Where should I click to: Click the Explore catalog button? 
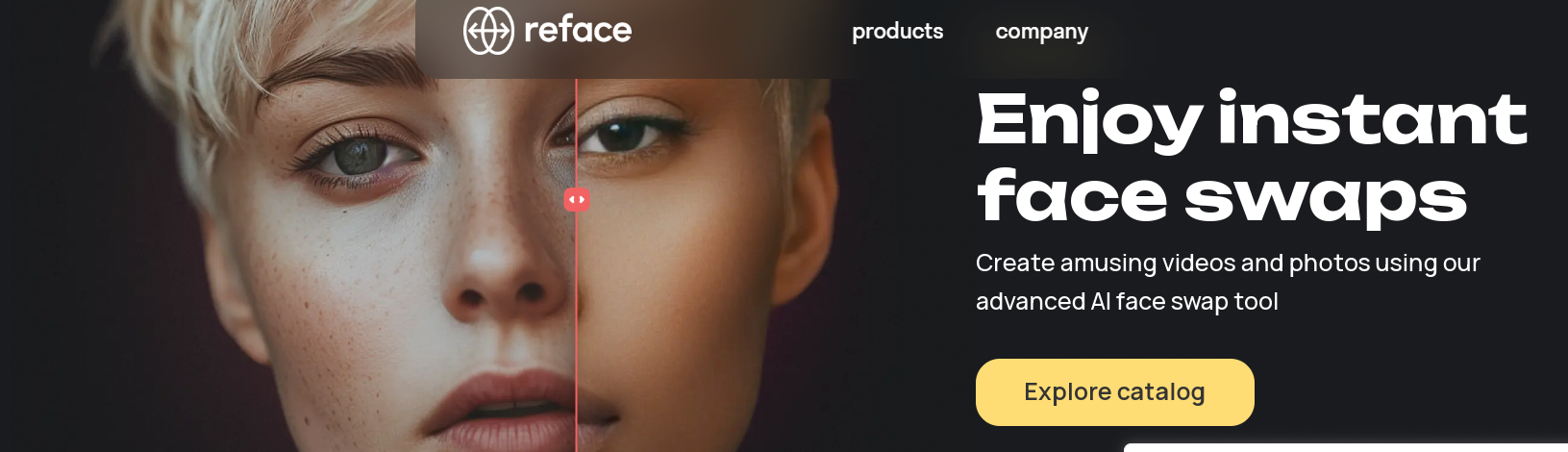pyautogui.click(x=1115, y=392)
